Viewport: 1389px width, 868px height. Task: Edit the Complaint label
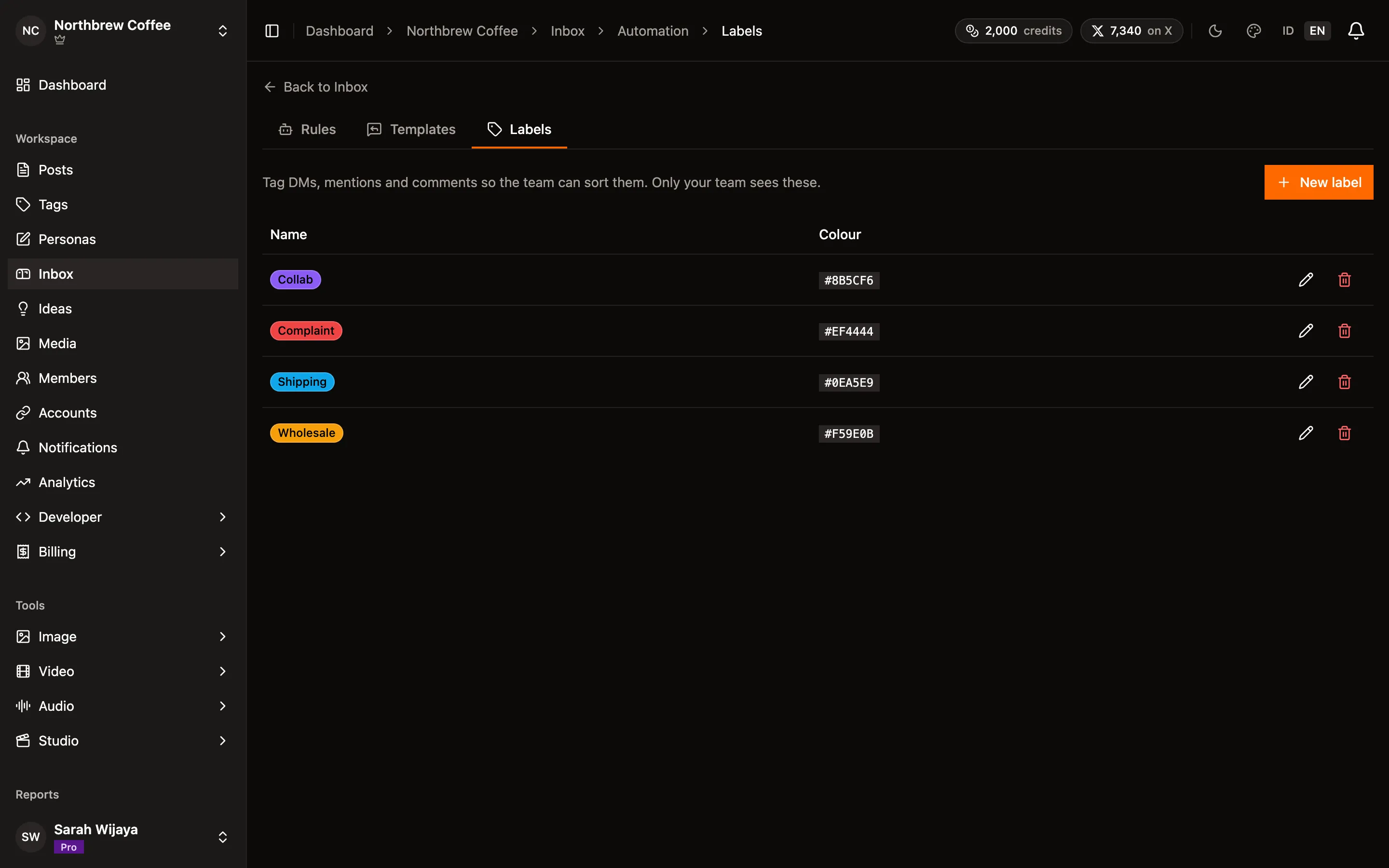coord(1306,331)
